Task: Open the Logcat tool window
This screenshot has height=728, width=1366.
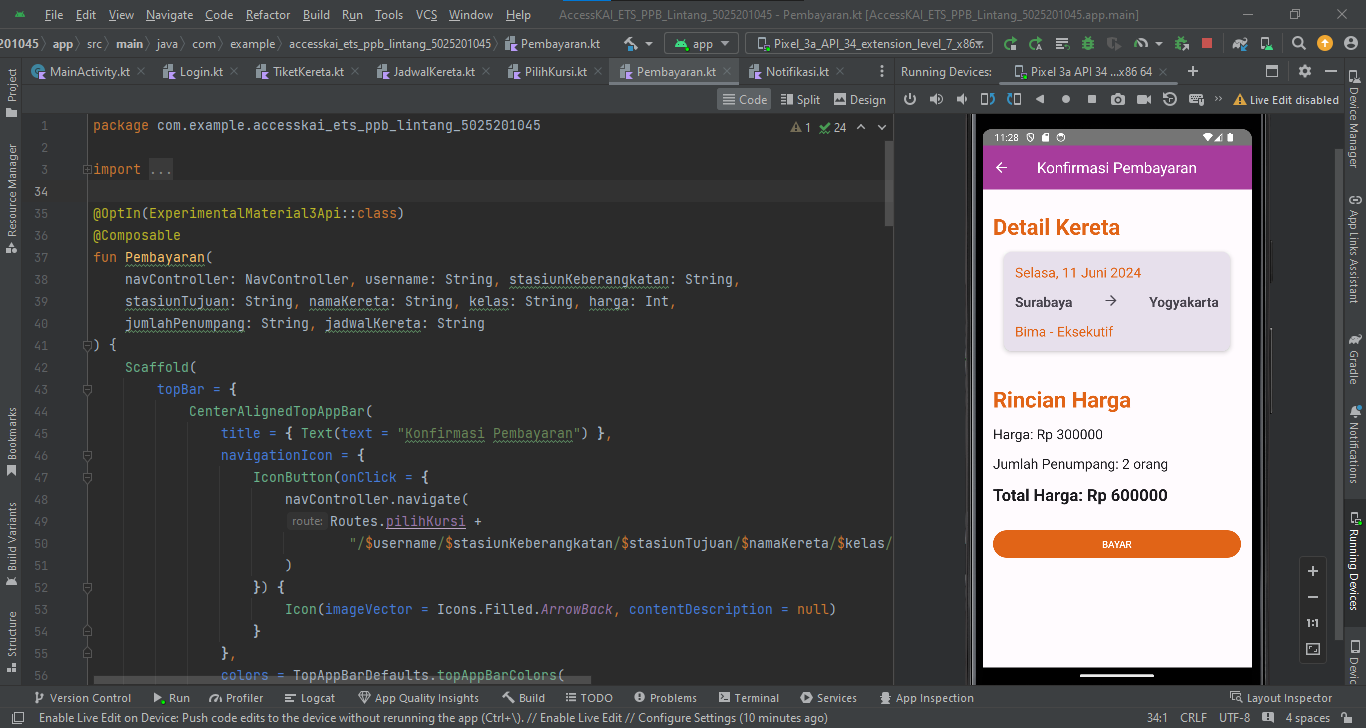Action: tap(310, 698)
